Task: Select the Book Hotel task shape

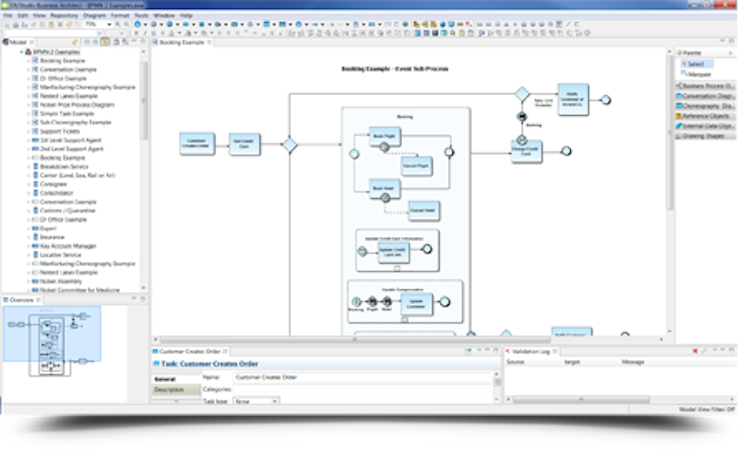Action: (384, 188)
